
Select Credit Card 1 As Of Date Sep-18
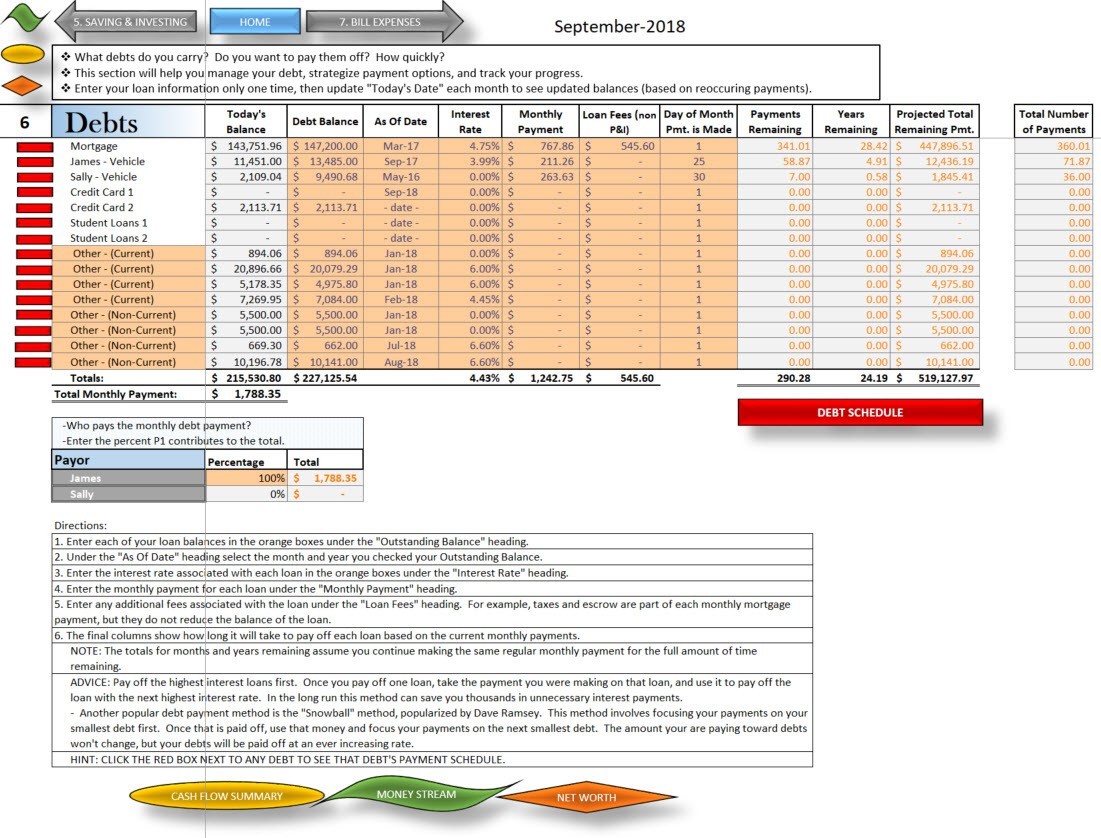coord(400,192)
